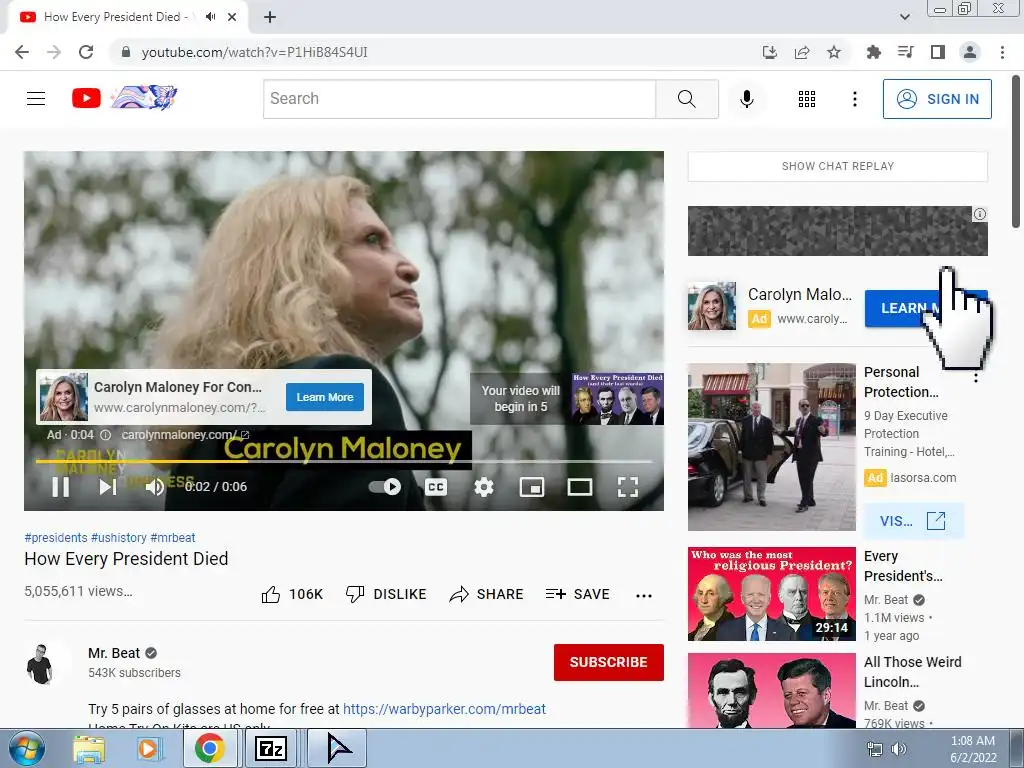This screenshot has width=1024, height=768.
Task: Open the player settings gear
Action: pyautogui.click(x=484, y=487)
